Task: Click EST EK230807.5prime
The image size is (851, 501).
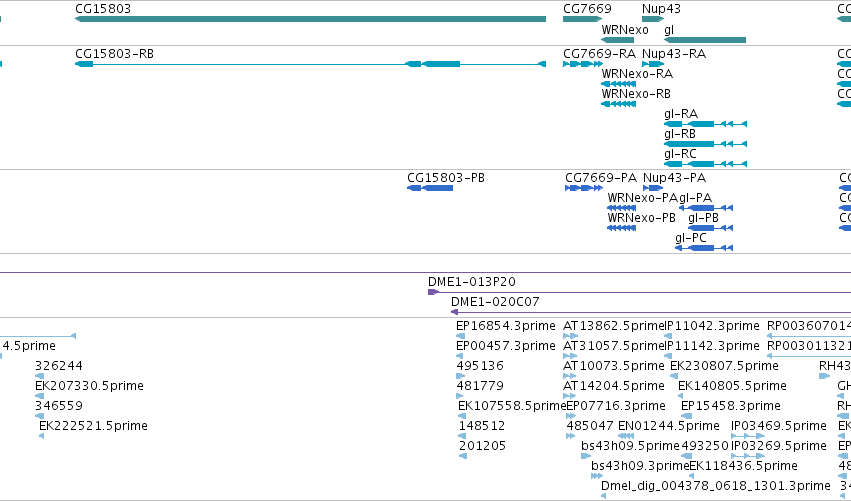Action: pos(725,366)
